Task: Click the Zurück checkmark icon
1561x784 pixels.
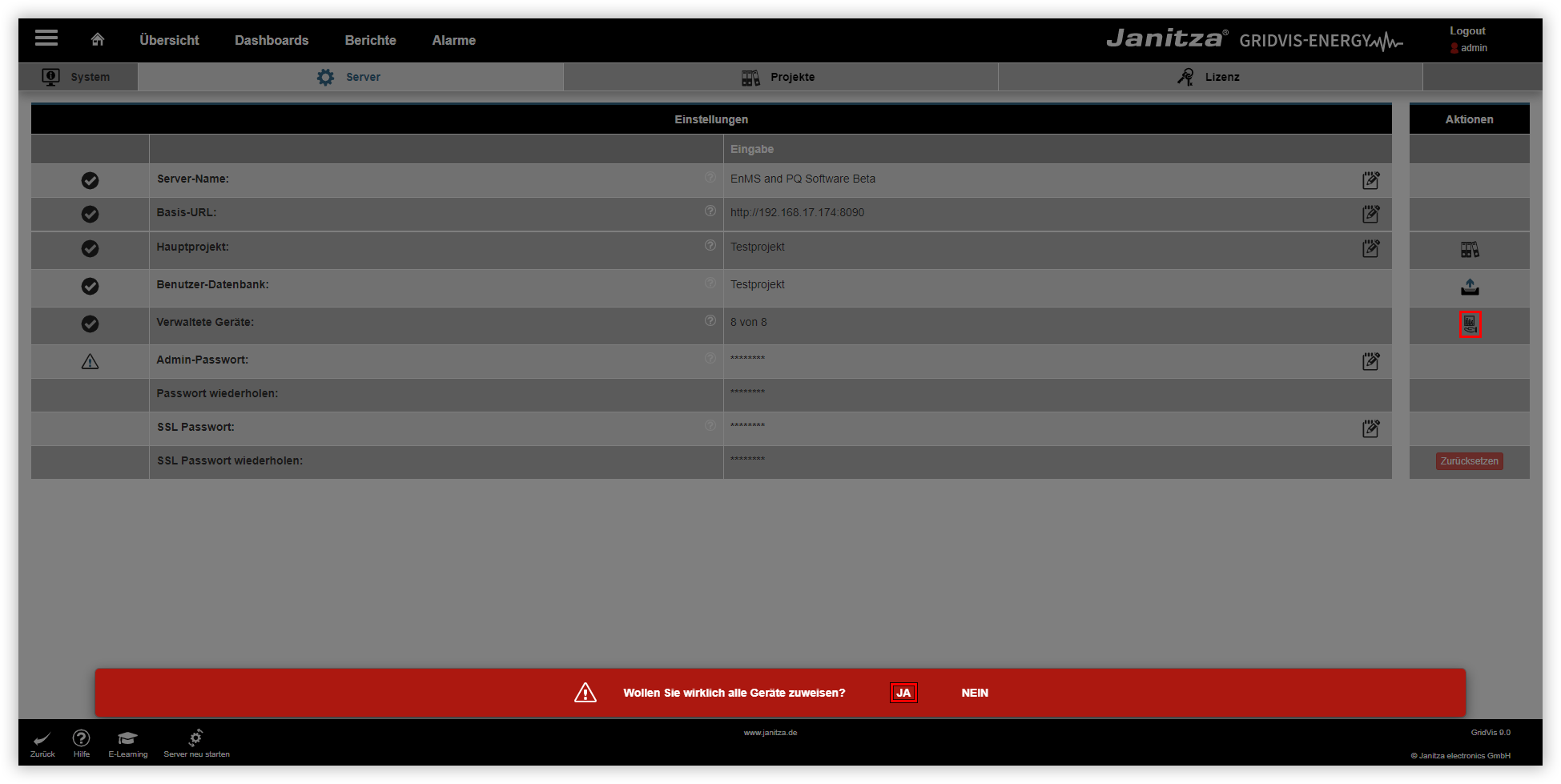Action: click(x=41, y=739)
